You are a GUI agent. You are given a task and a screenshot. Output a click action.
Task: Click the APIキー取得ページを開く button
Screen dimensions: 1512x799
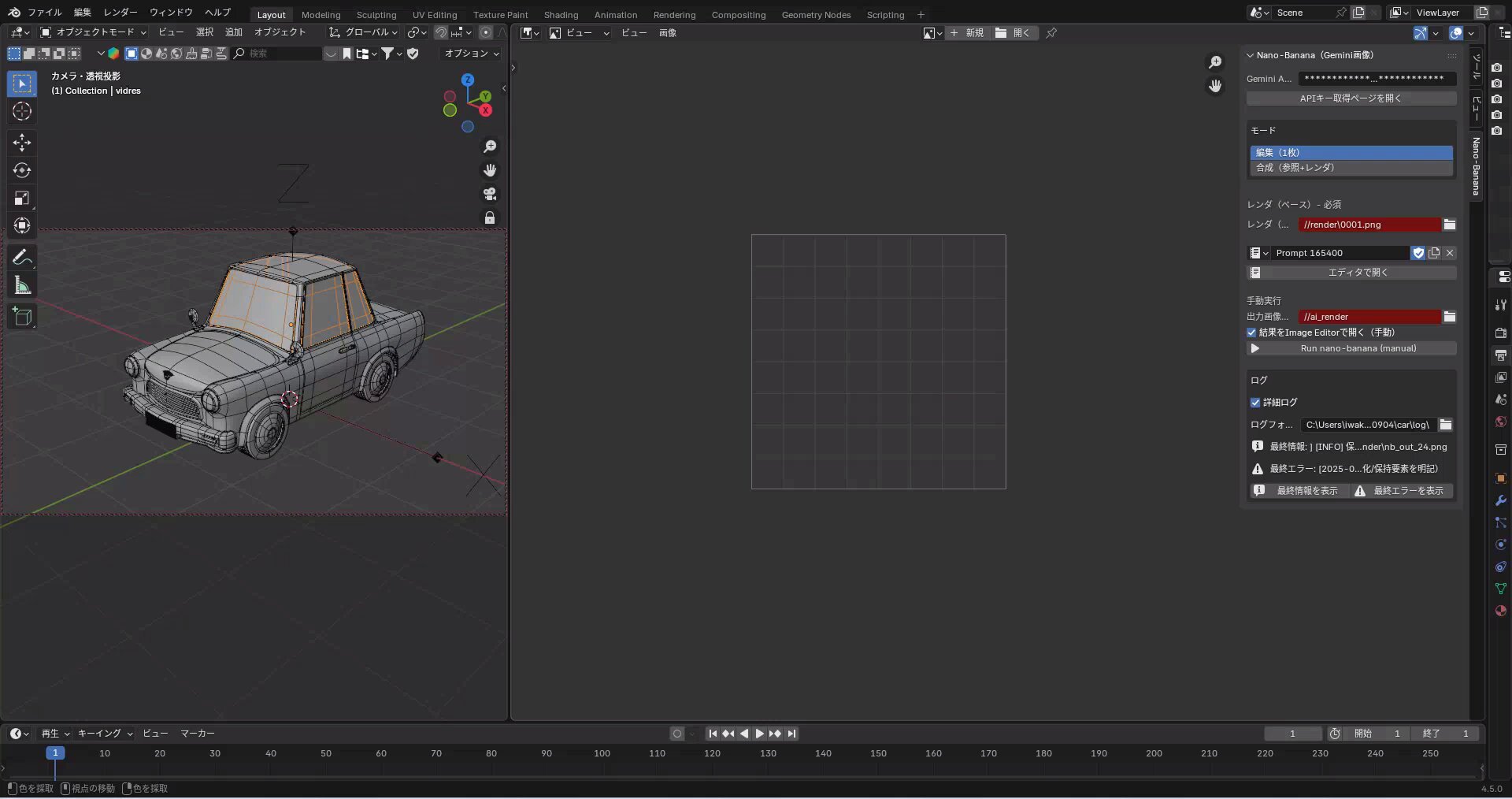click(x=1351, y=98)
